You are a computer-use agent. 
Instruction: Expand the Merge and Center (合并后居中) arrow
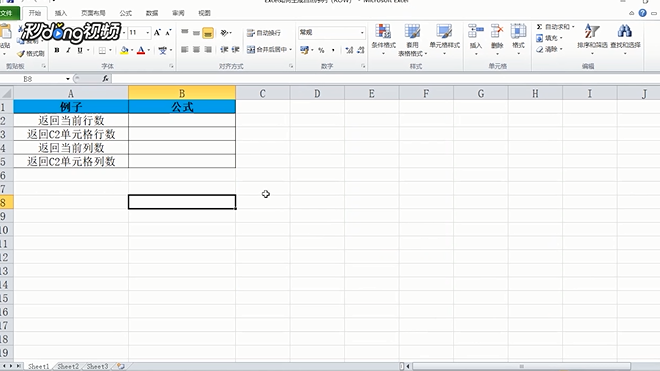coord(290,50)
